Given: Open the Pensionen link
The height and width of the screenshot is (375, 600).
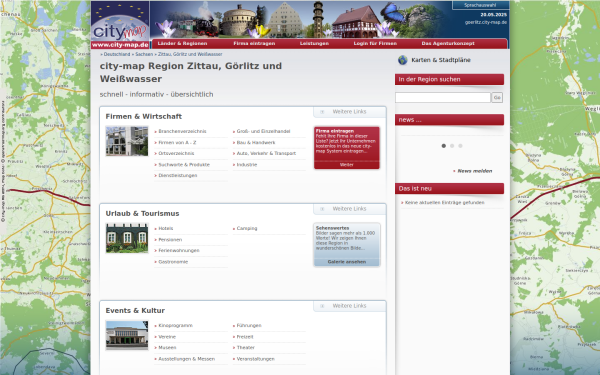Looking at the screenshot, I should tap(170, 240).
